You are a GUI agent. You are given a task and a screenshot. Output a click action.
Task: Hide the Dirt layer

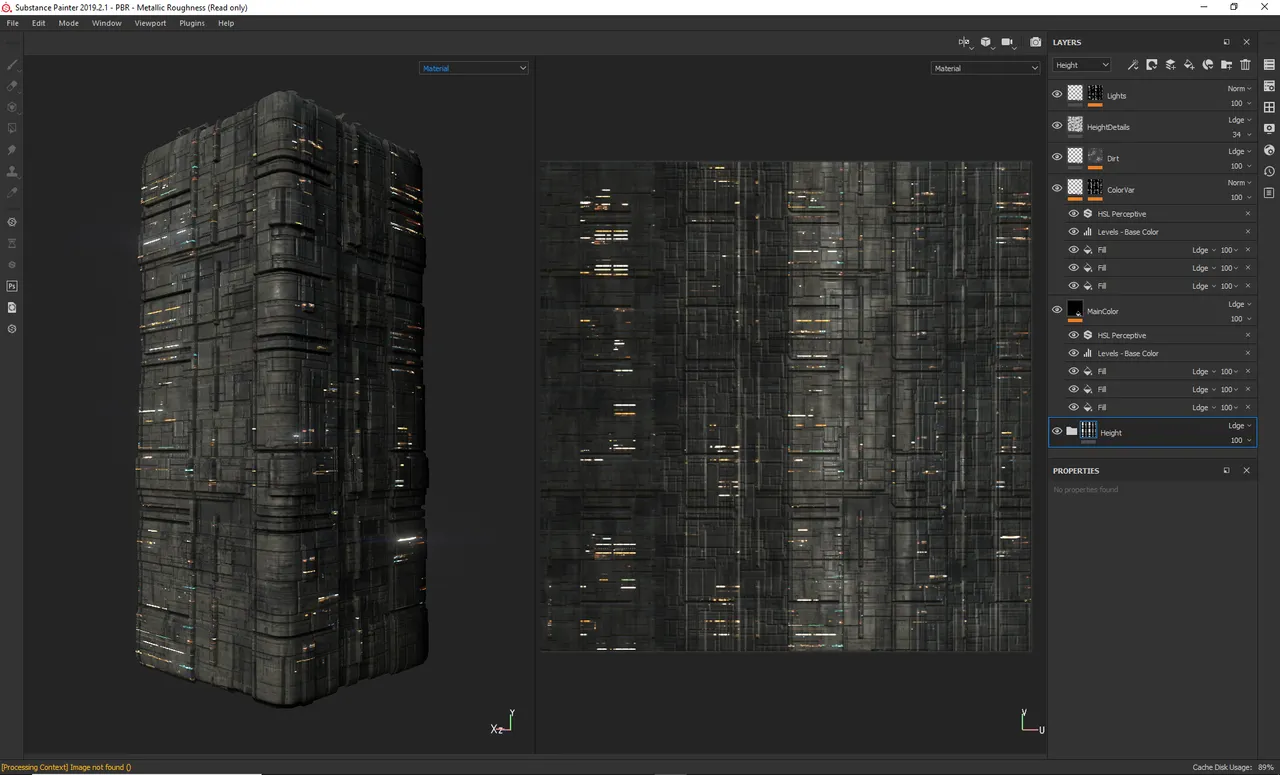pyautogui.click(x=1057, y=156)
